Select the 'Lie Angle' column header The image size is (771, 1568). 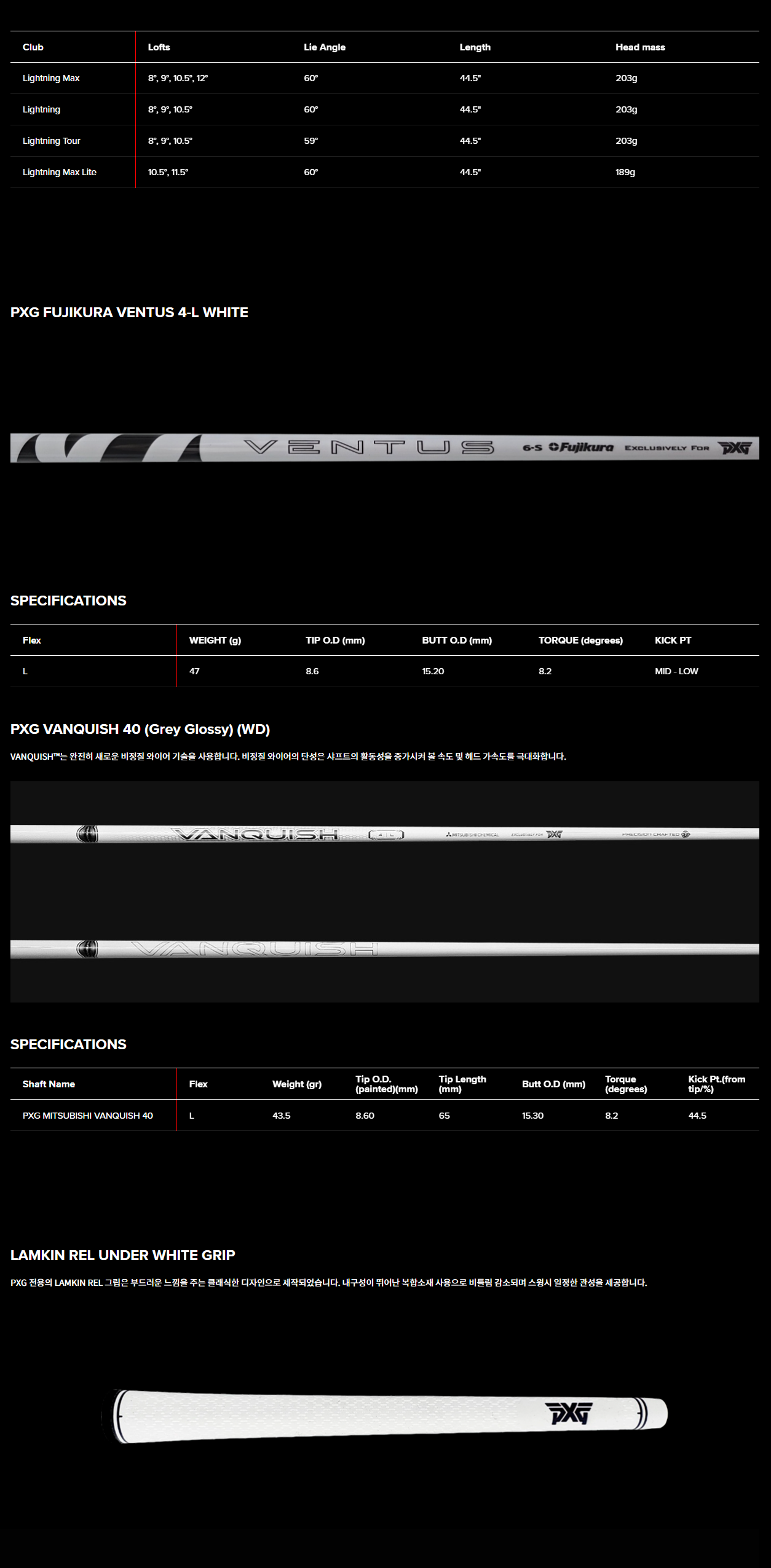[325, 47]
